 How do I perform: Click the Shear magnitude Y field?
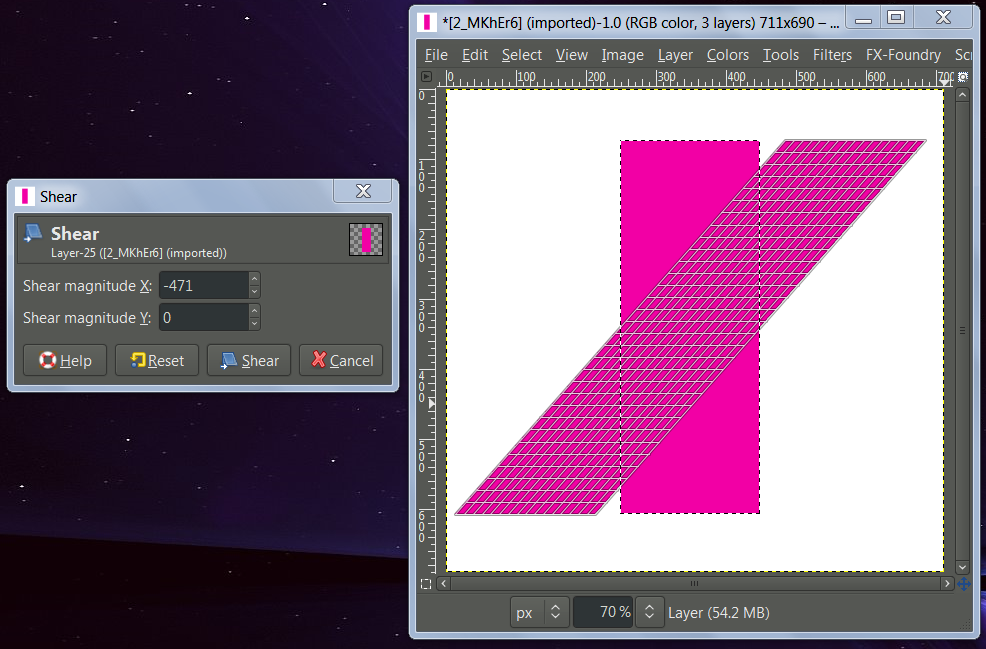click(204, 318)
